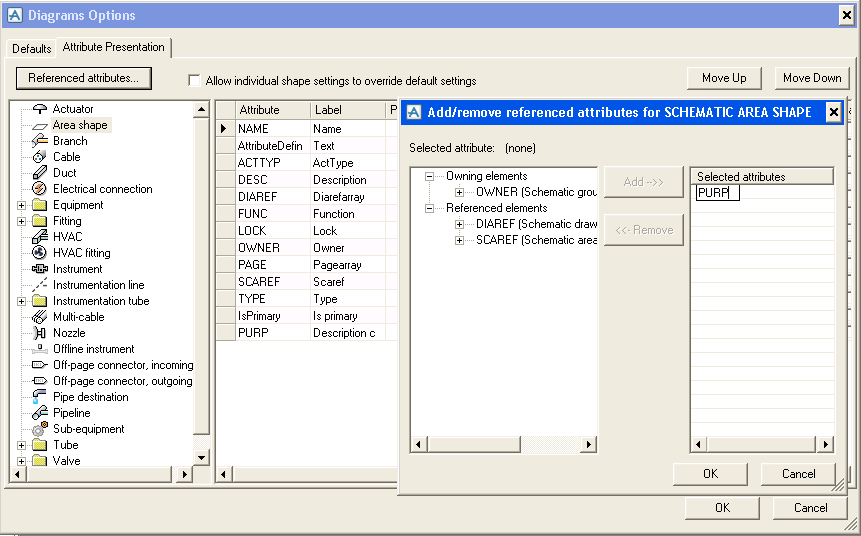Click the HVAC fitting icon

pyautogui.click(x=39, y=253)
